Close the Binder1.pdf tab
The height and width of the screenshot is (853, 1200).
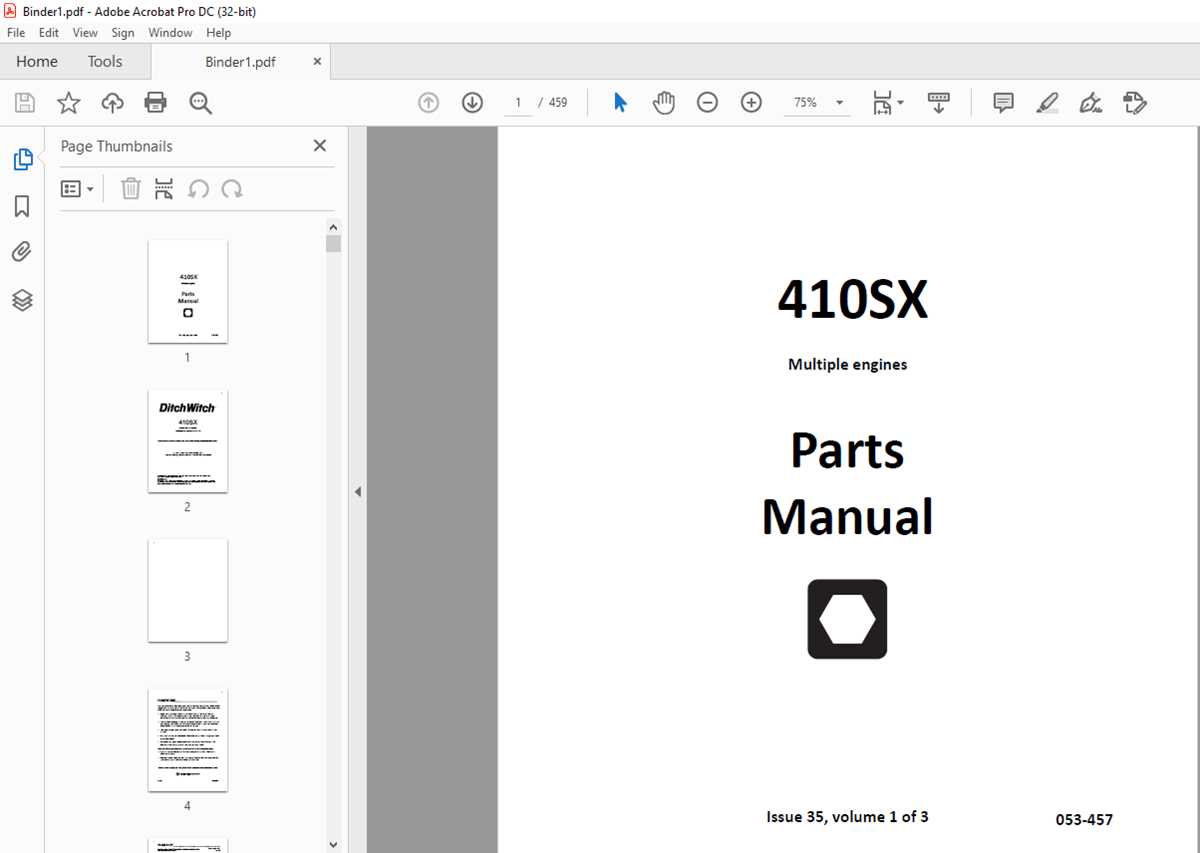(317, 62)
